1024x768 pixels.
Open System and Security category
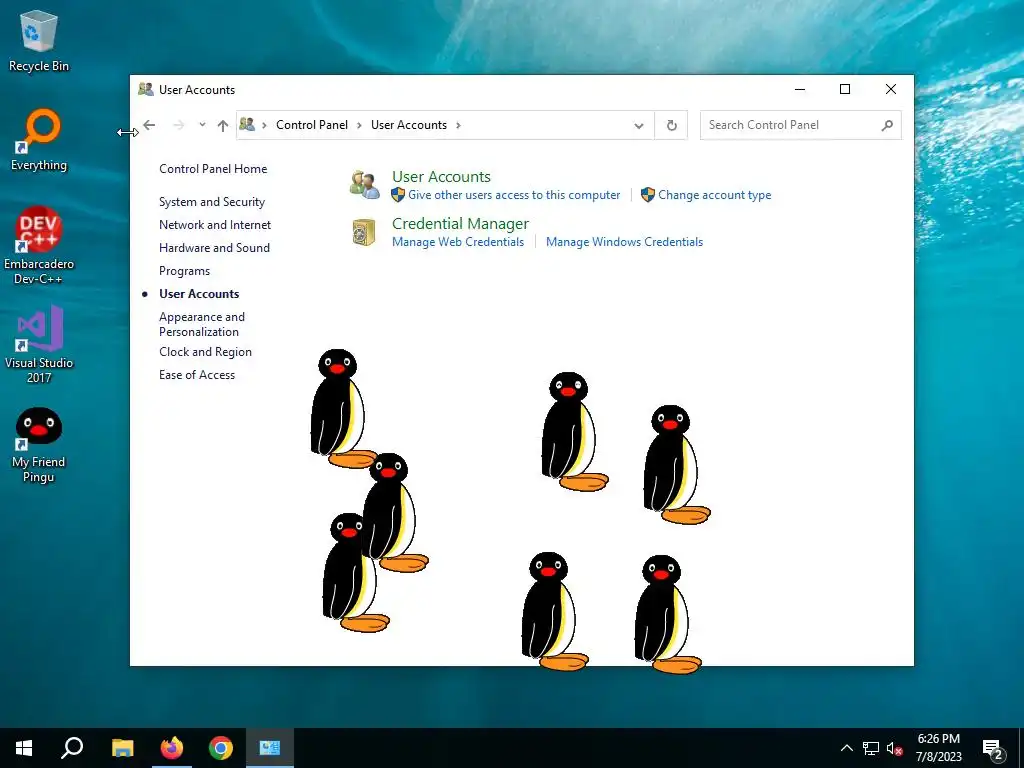pyautogui.click(x=212, y=202)
